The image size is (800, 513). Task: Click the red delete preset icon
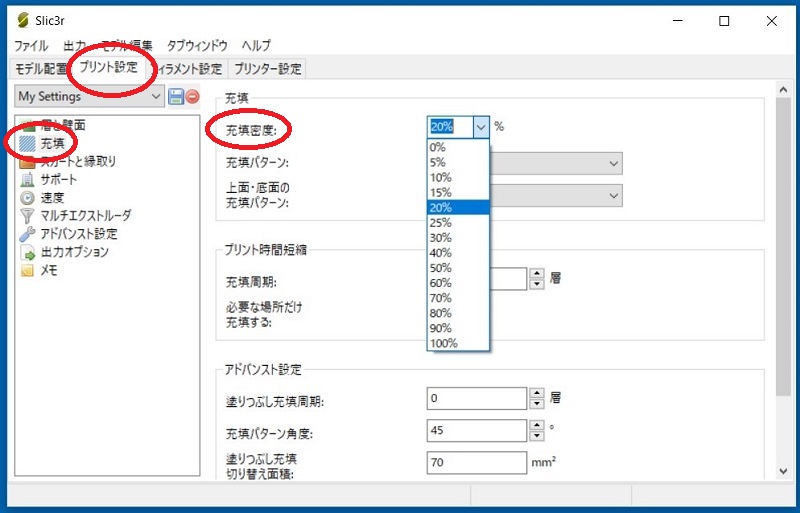[x=192, y=96]
